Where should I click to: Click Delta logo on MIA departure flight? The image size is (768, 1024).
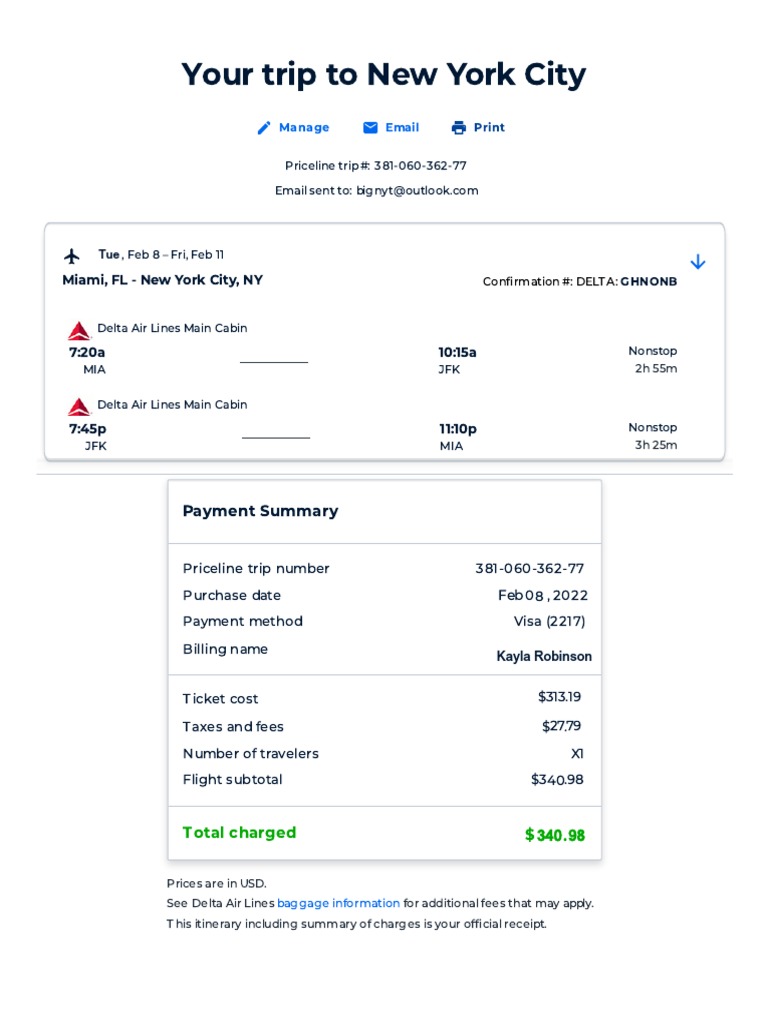(x=79, y=330)
